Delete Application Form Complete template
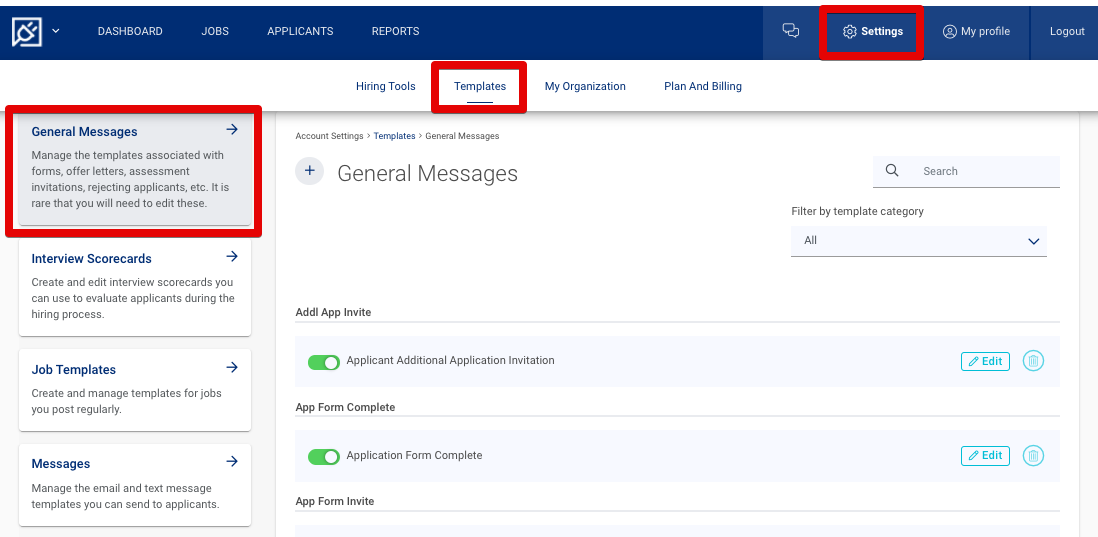1098x537 pixels. pos(1033,456)
